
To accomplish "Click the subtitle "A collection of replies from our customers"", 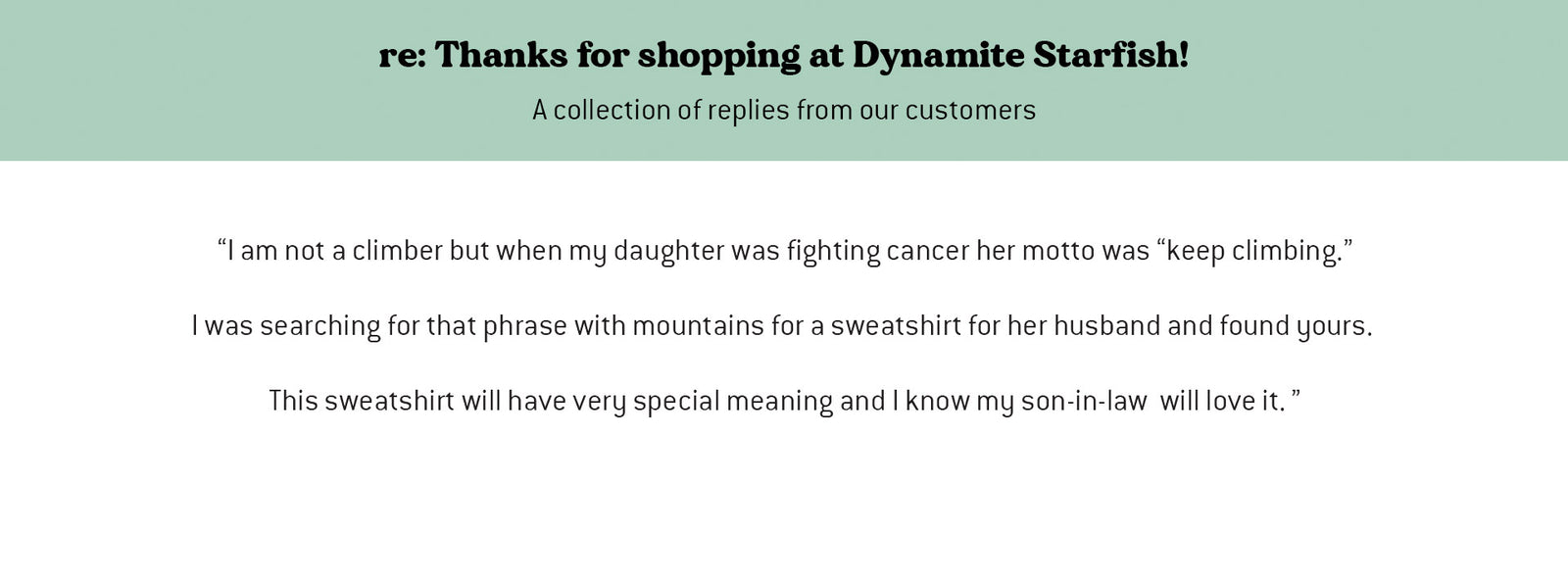I will tap(783, 110).
